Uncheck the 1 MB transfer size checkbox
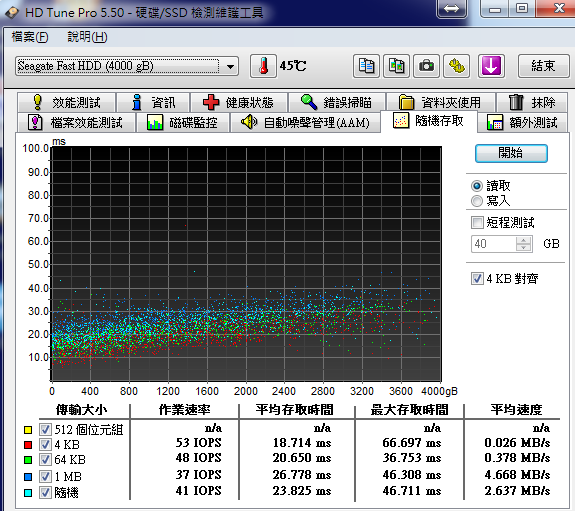The width and height of the screenshot is (575, 511). (x=45, y=476)
